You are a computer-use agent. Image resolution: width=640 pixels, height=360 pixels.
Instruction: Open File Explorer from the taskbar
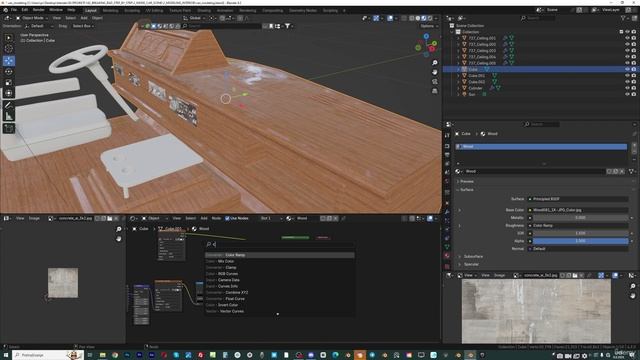102,355
